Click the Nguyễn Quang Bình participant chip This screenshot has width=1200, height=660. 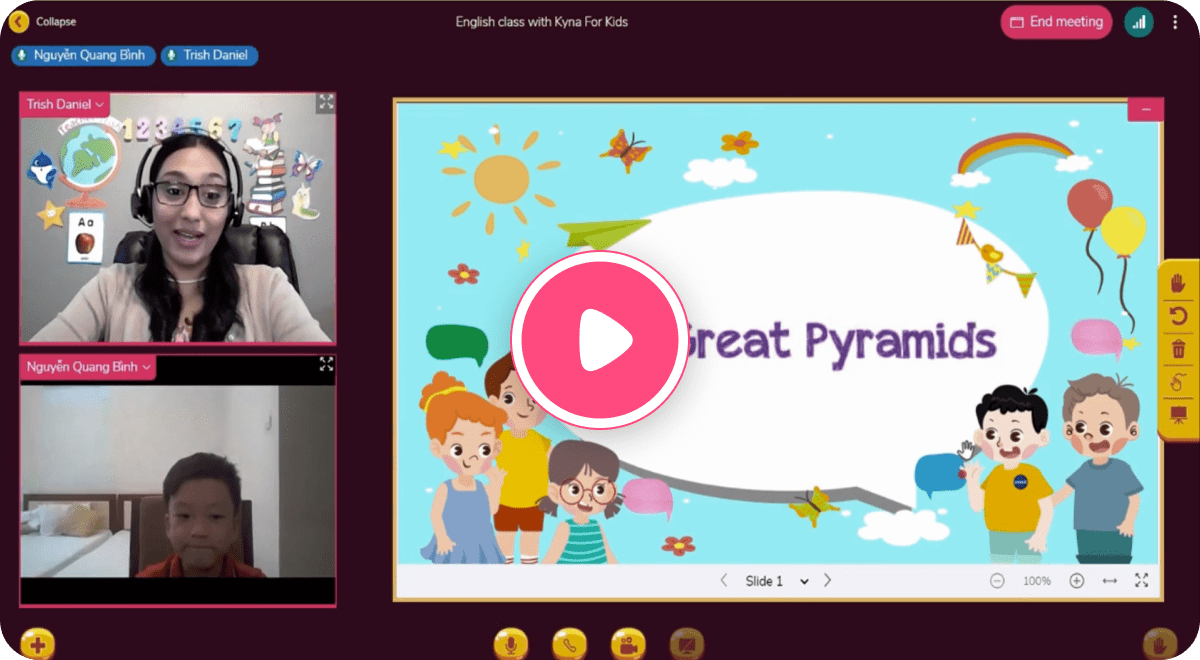(x=84, y=55)
